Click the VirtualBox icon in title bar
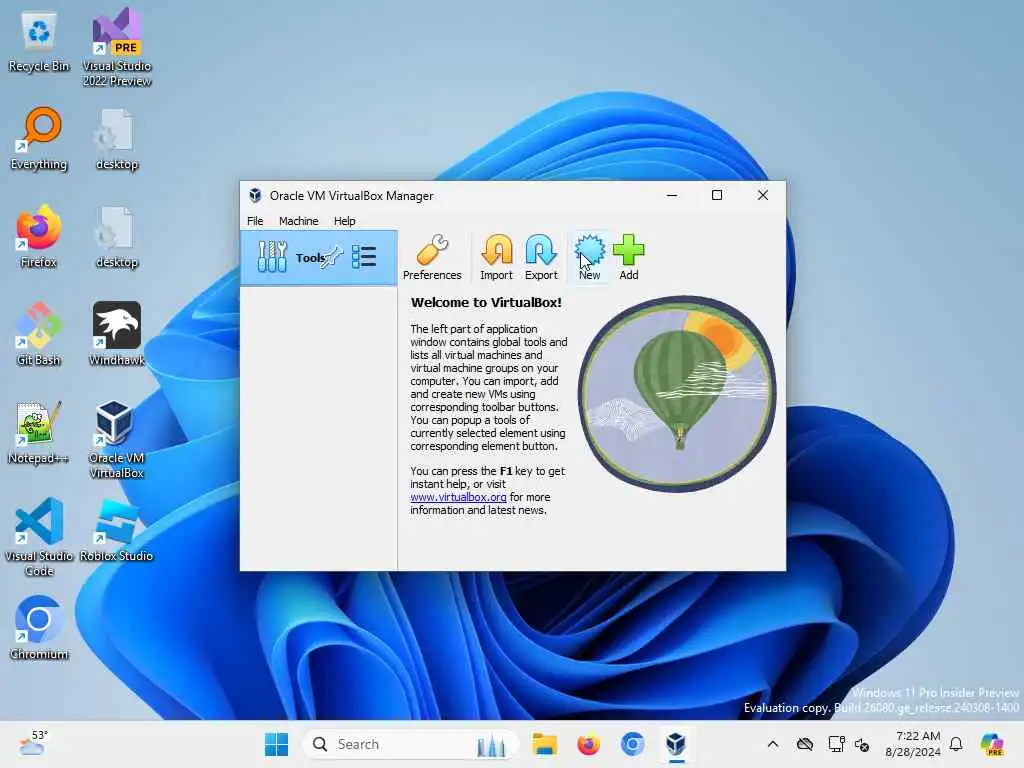 pos(255,195)
